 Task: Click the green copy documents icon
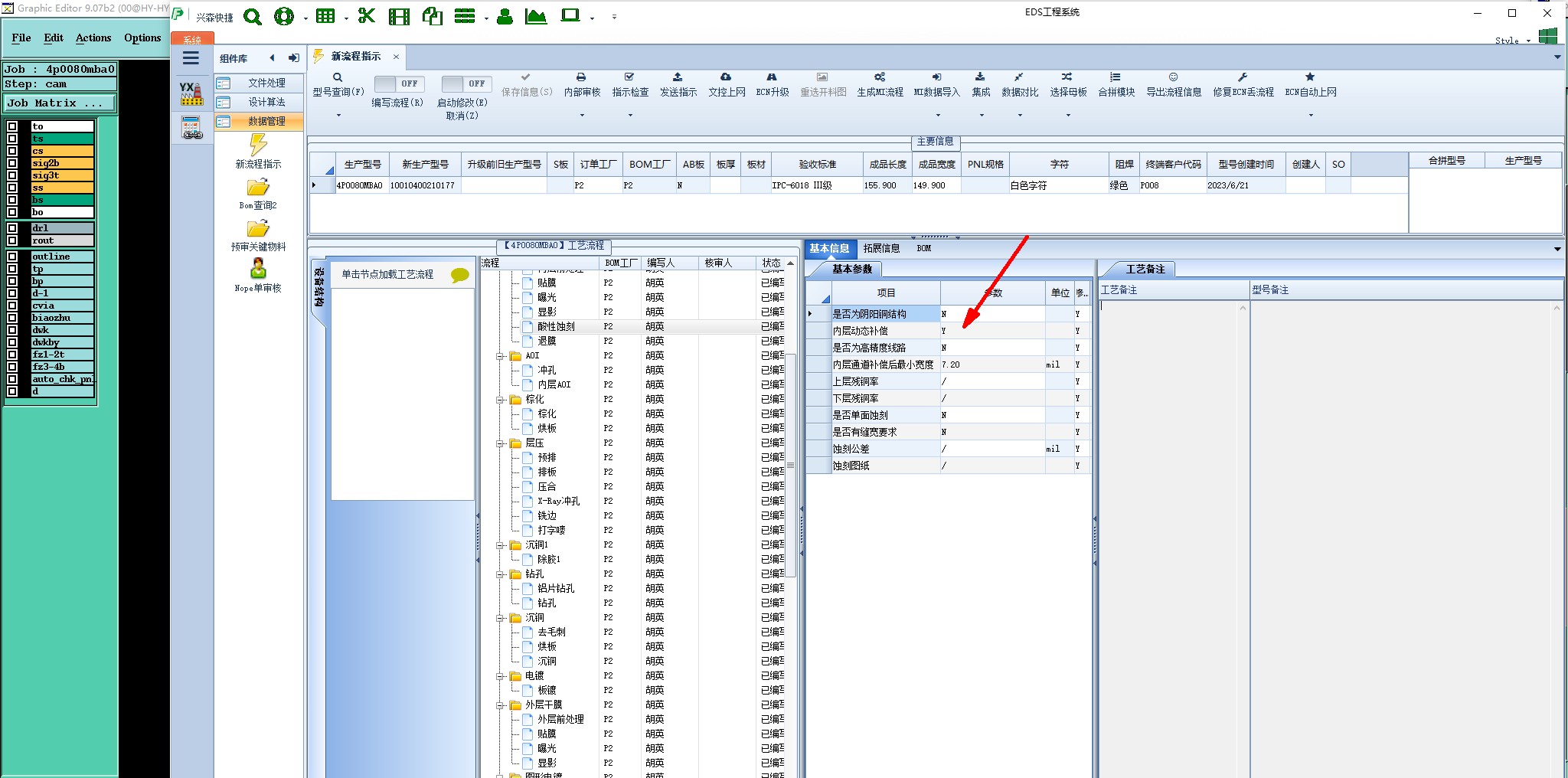coord(433,16)
